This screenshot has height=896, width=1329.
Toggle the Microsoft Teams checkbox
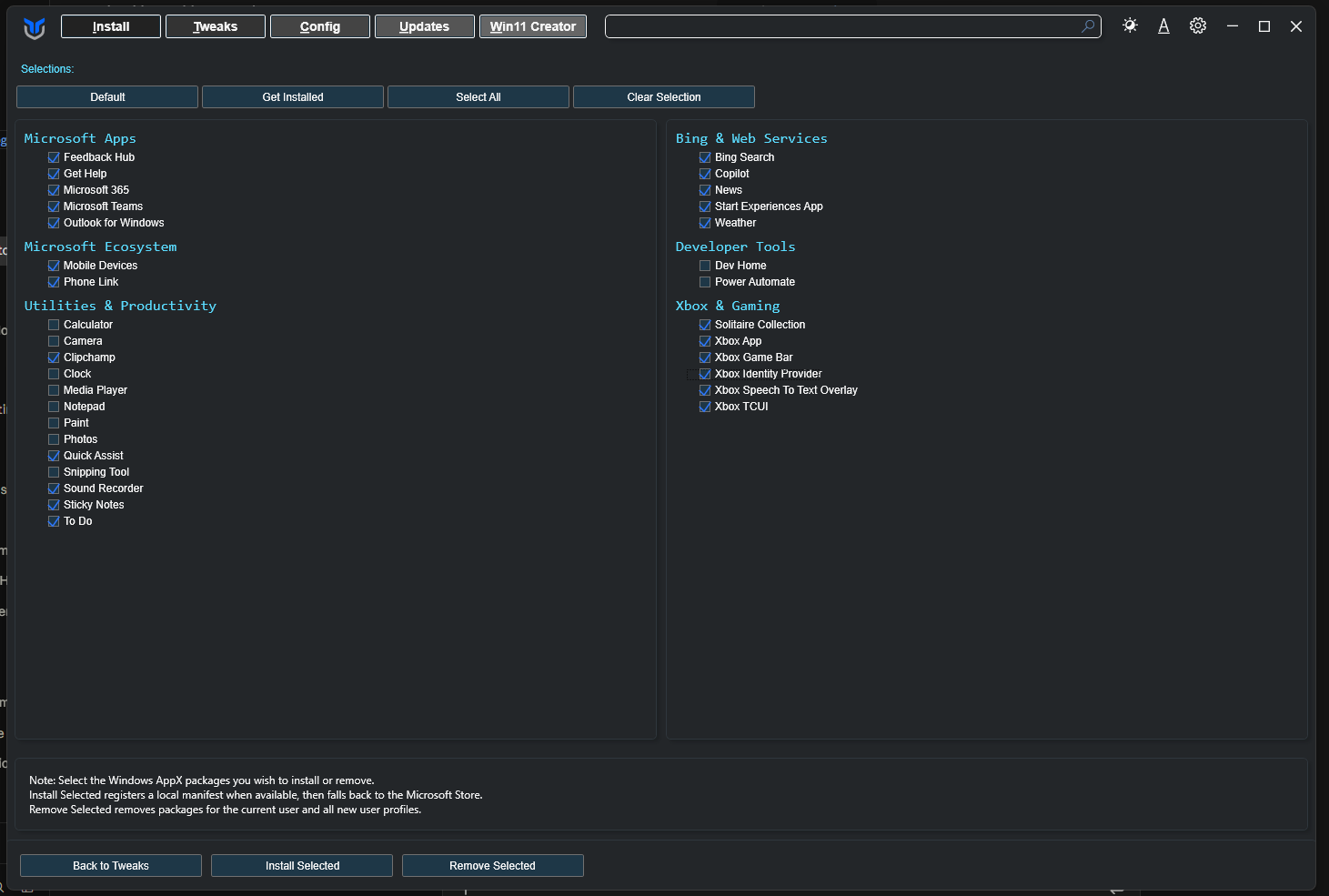[x=54, y=206]
